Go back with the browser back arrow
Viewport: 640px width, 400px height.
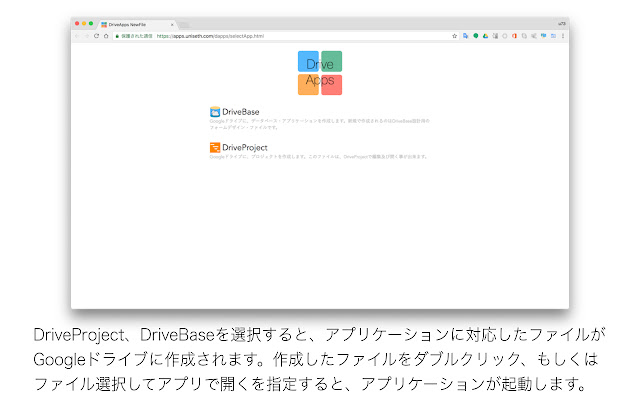pos(77,36)
